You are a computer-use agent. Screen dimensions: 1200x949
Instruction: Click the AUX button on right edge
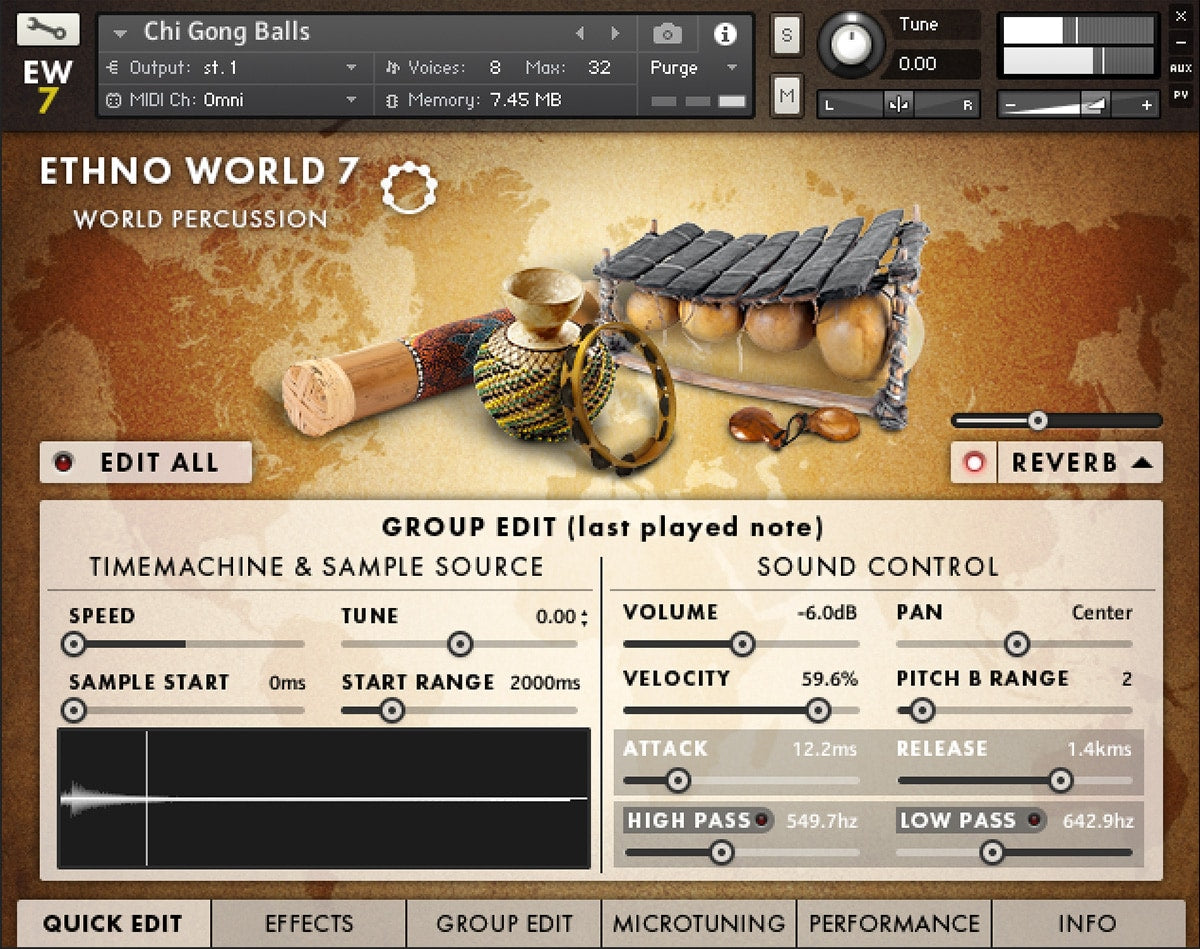point(1181,69)
